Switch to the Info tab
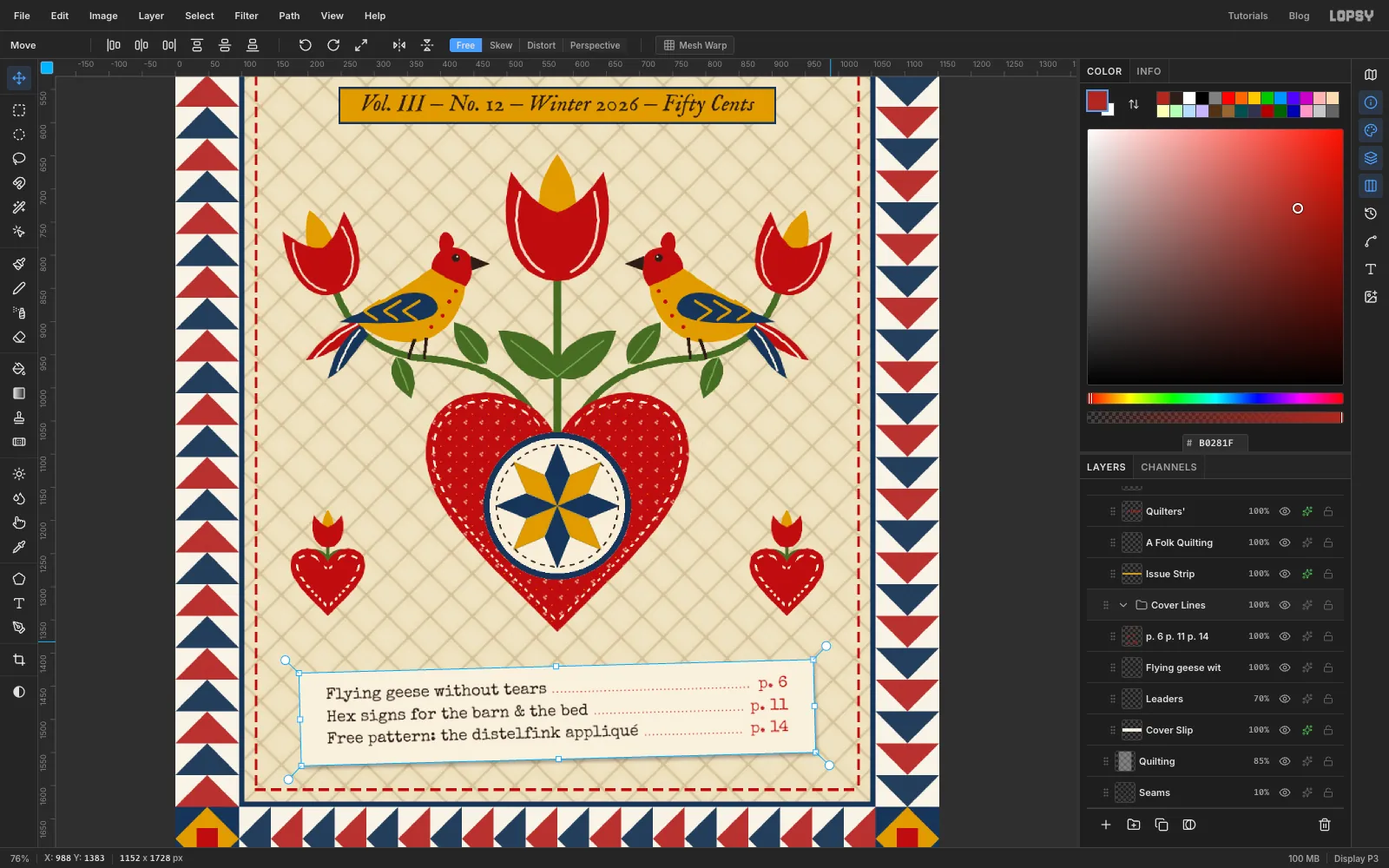Image resolution: width=1389 pixels, height=868 pixels. pos(1149,71)
